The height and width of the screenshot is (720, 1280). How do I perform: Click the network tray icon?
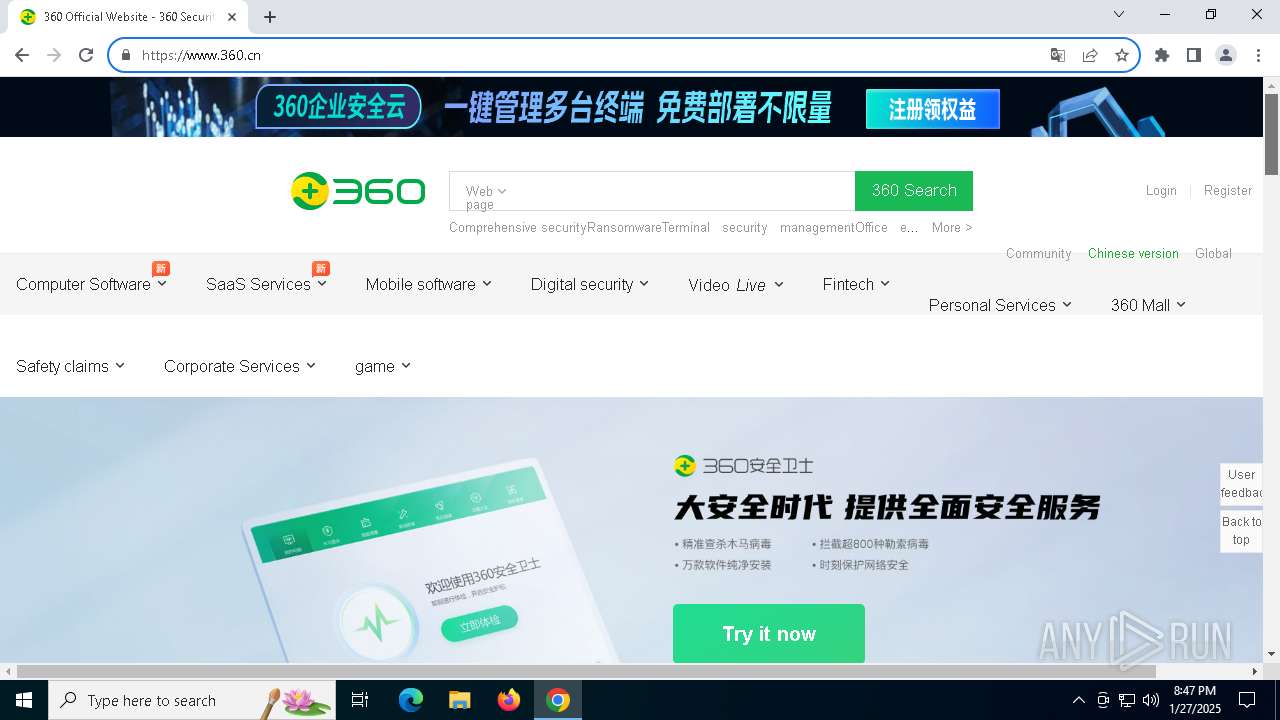pos(1127,700)
